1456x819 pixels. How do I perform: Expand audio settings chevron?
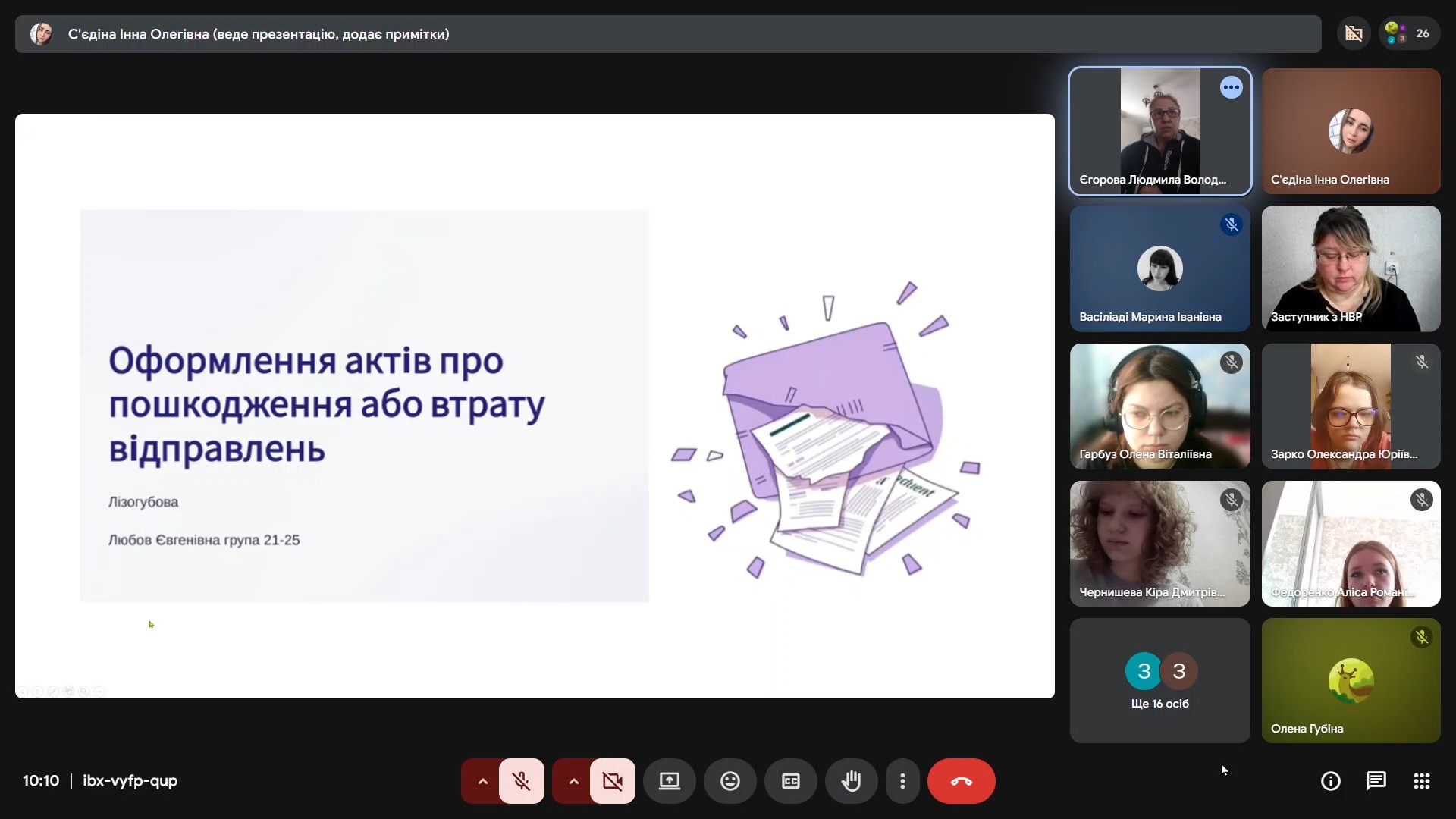pos(482,781)
